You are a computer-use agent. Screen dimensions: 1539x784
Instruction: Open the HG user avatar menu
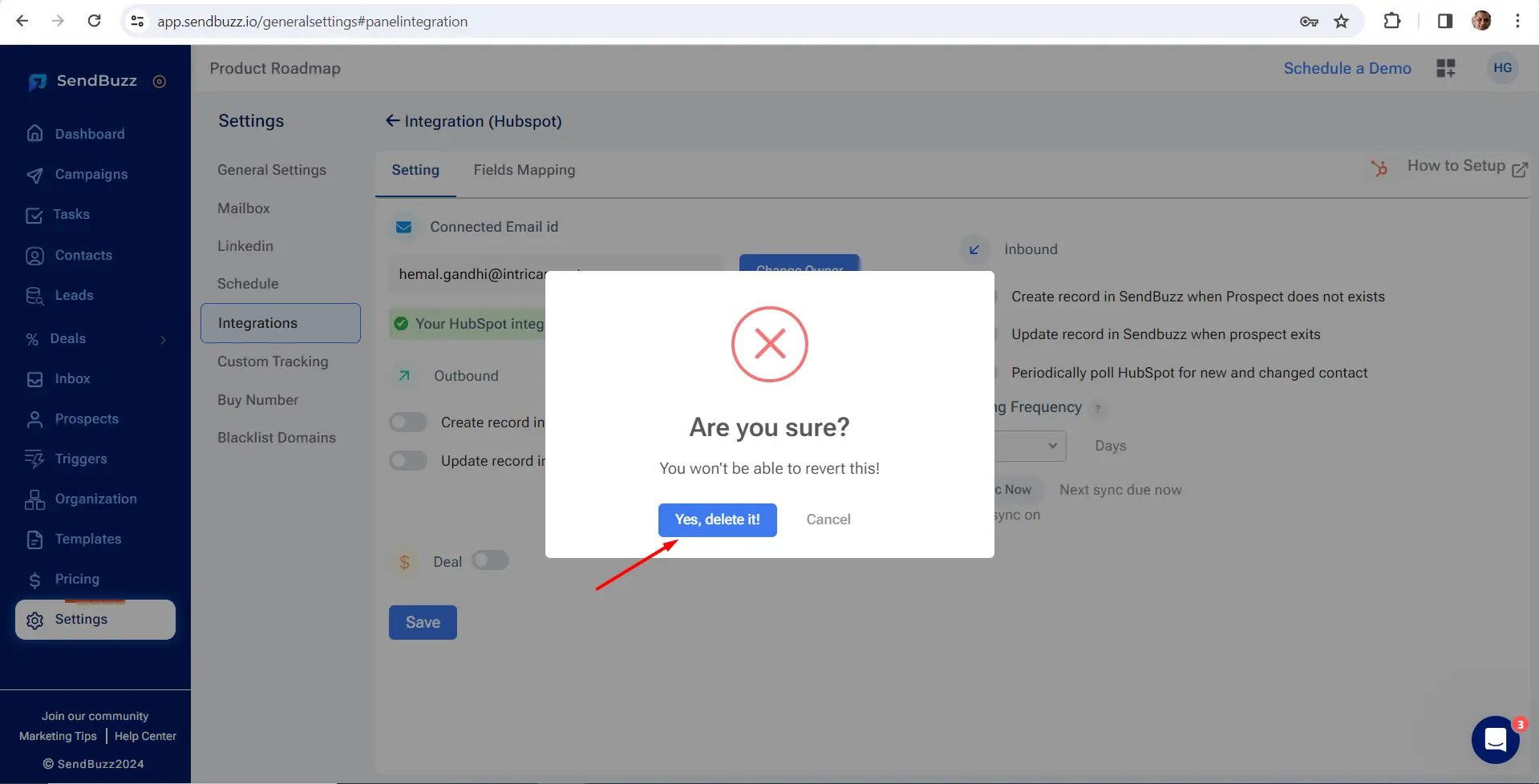(1502, 68)
